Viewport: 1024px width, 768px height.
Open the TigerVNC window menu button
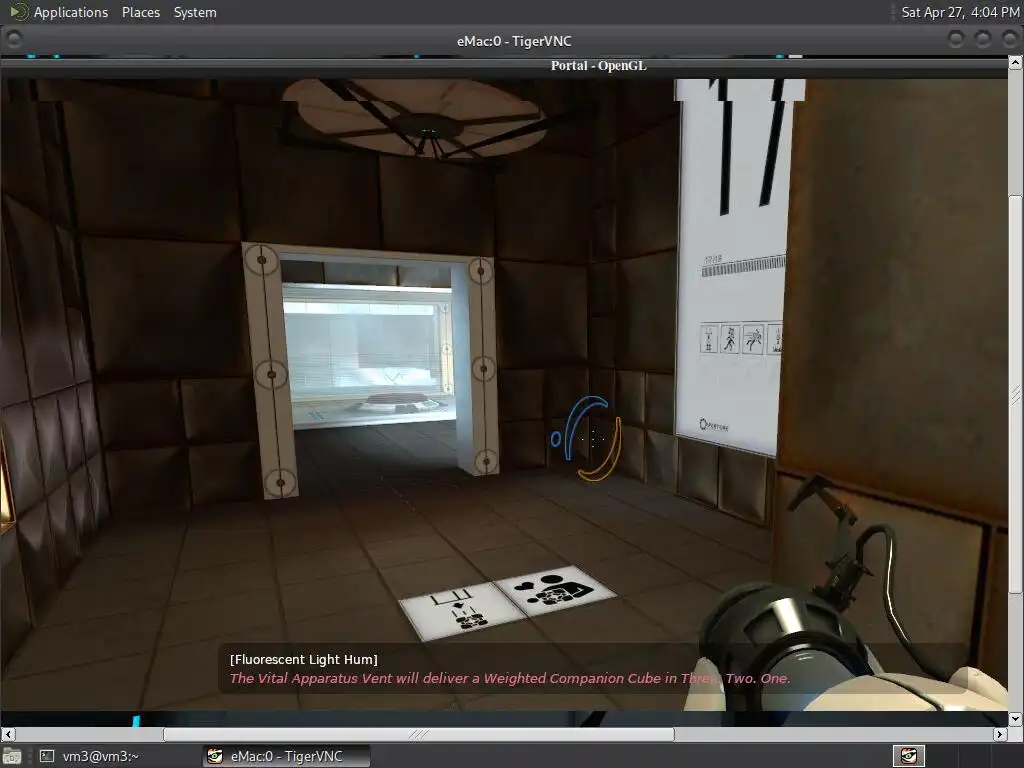point(14,40)
